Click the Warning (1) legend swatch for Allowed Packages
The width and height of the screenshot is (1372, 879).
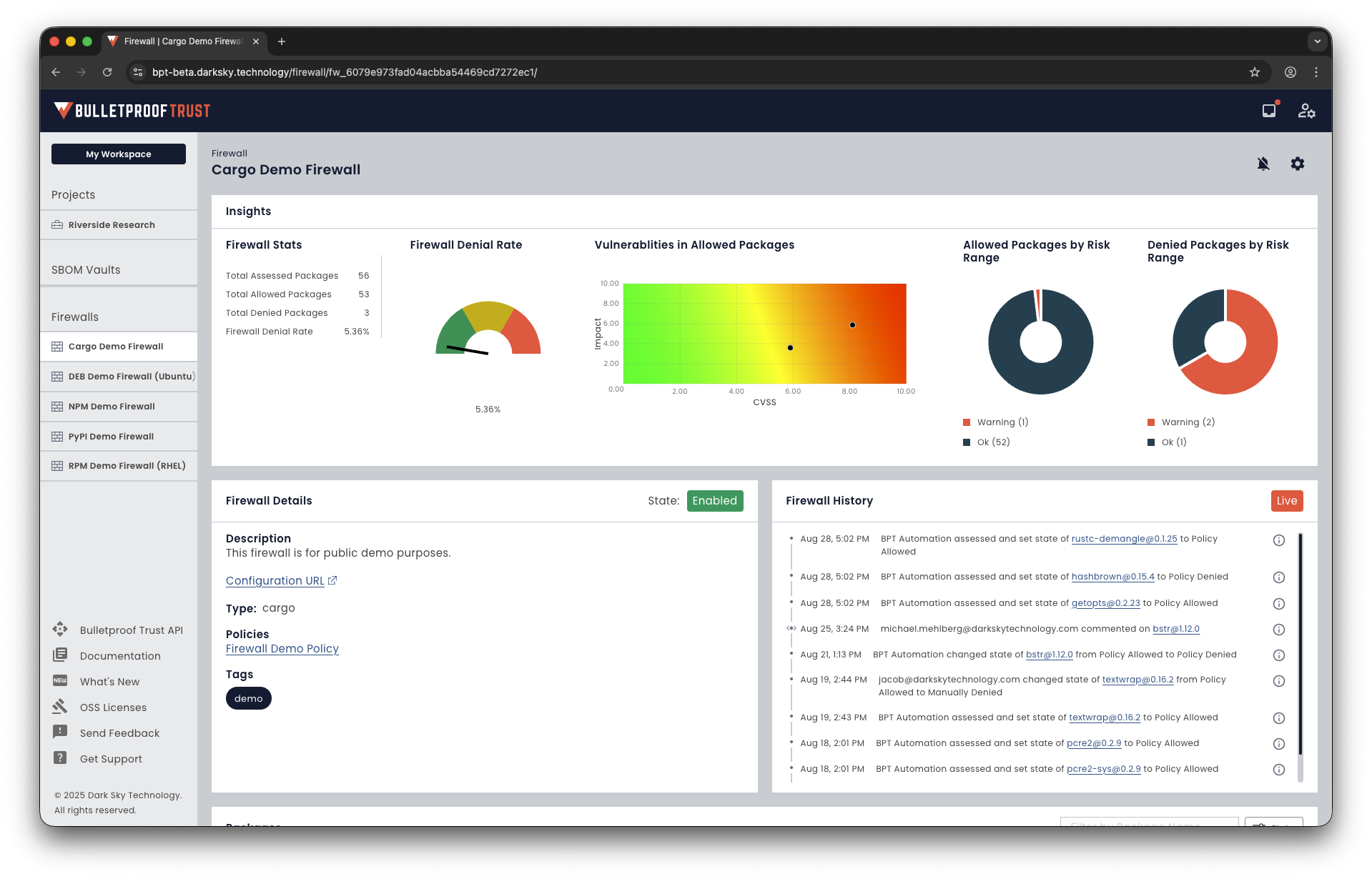tap(967, 422)
